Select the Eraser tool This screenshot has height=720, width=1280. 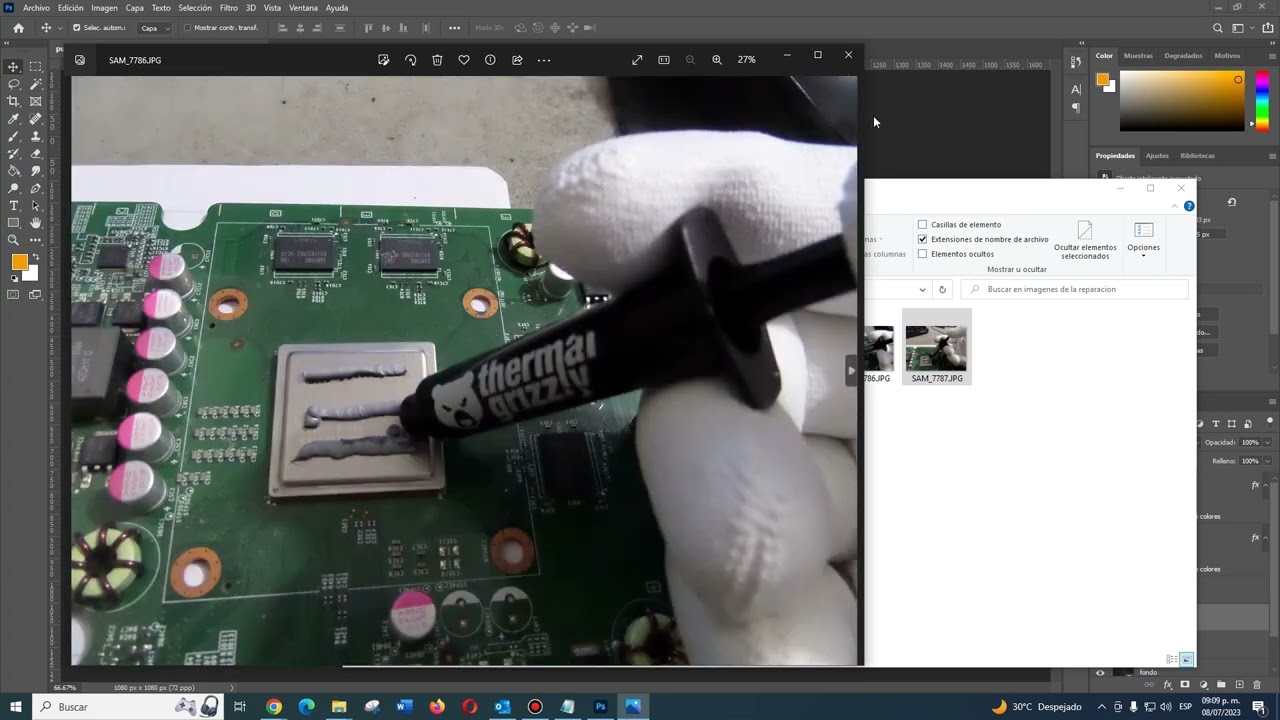point(36,153)
